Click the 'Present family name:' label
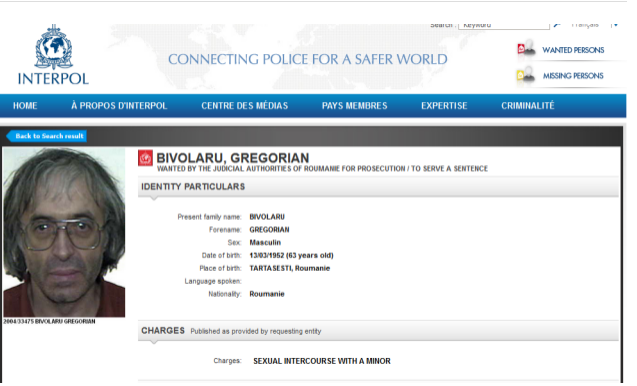The image size is (637, 386). coord(209,217)
